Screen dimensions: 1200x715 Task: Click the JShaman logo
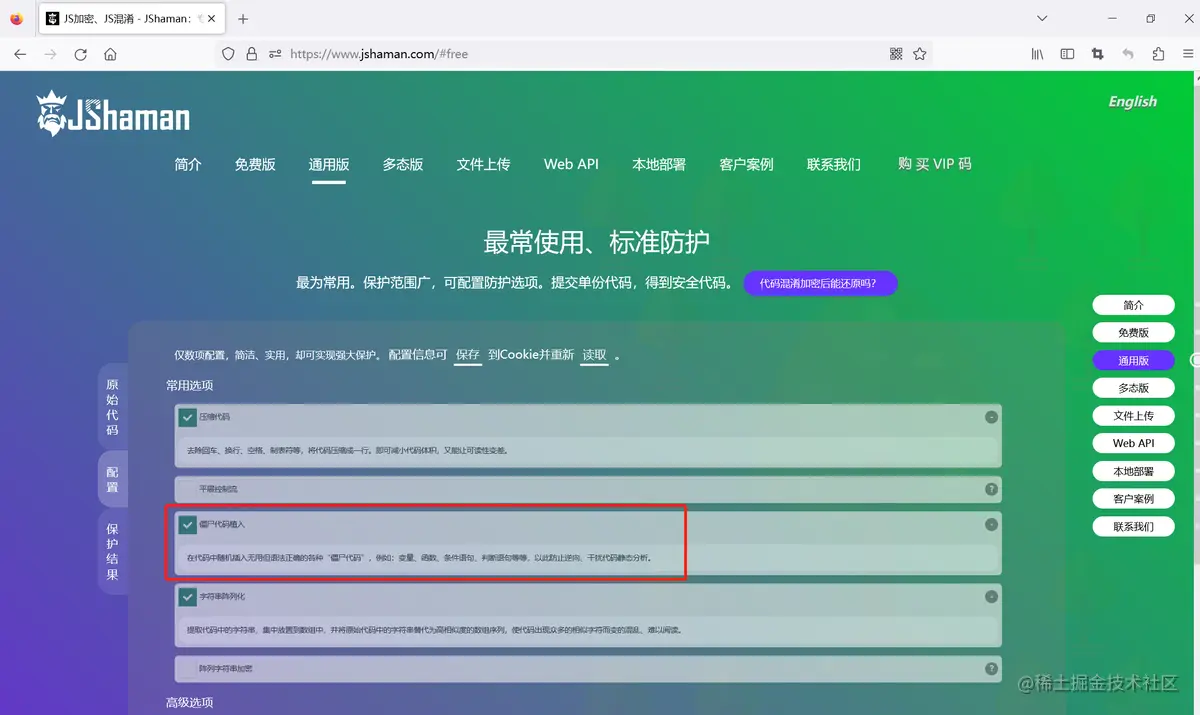[x=113, y=113]
